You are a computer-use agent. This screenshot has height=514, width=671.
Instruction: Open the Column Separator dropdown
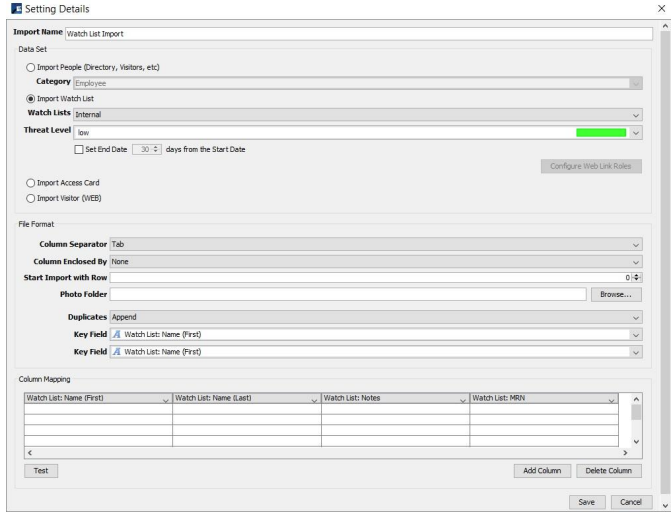(636, 243)
